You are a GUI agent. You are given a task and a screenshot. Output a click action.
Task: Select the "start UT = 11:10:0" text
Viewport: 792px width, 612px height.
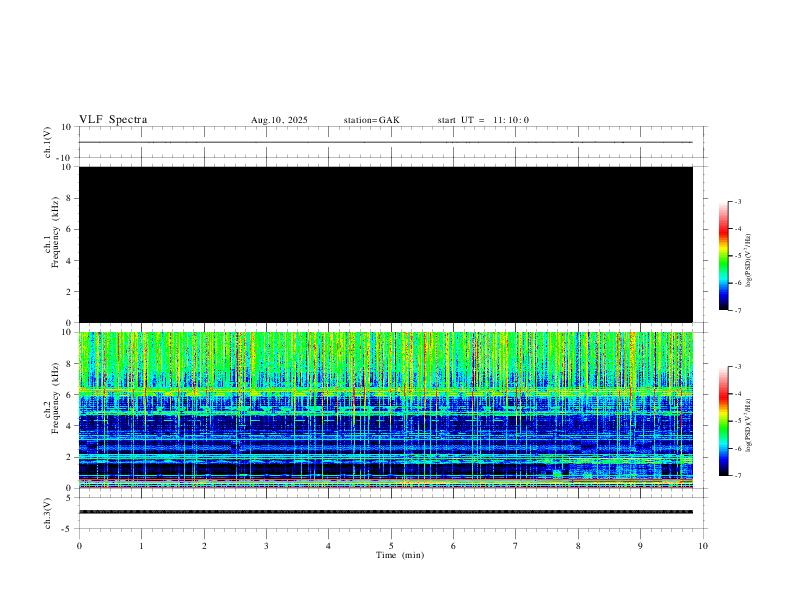pos(483,120)
